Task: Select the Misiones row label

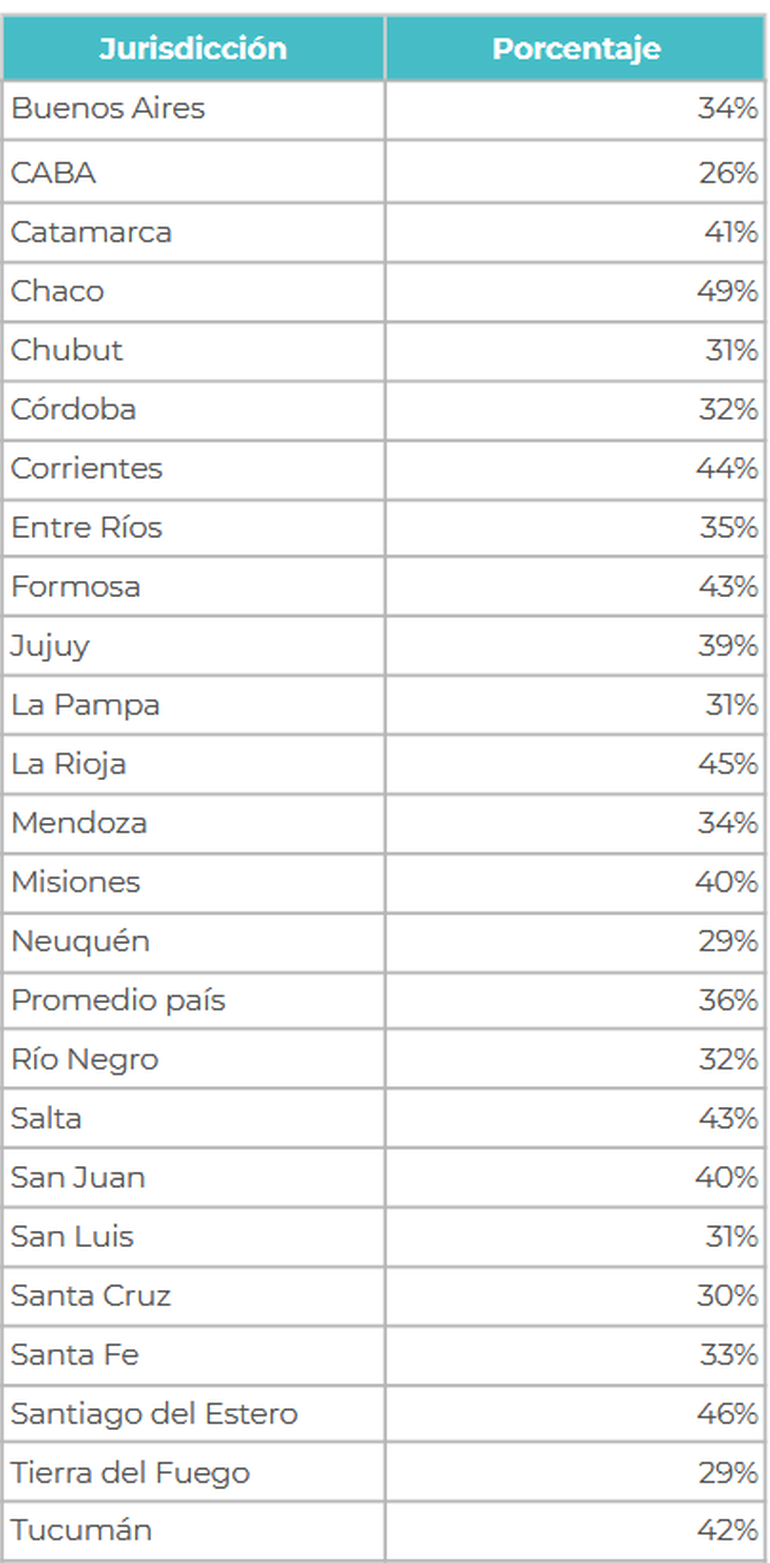Action: pos(76,882)
